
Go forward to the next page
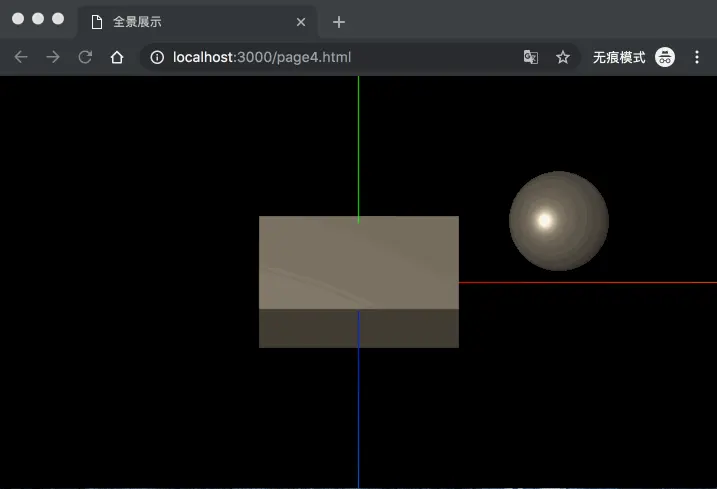[x=53, y=57]
